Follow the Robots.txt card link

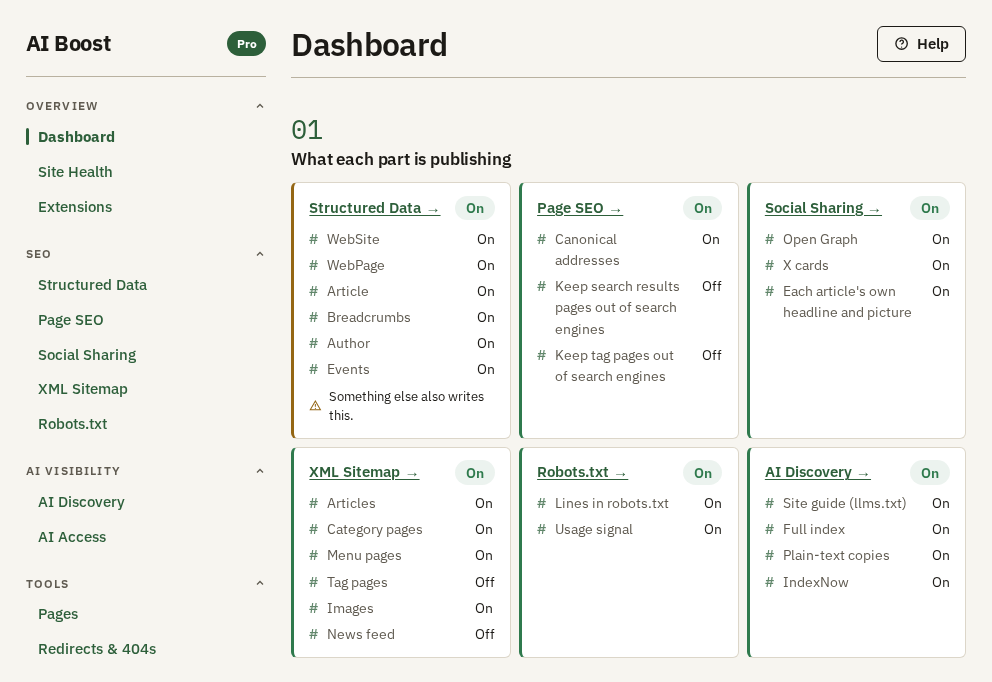click(582, 473)
